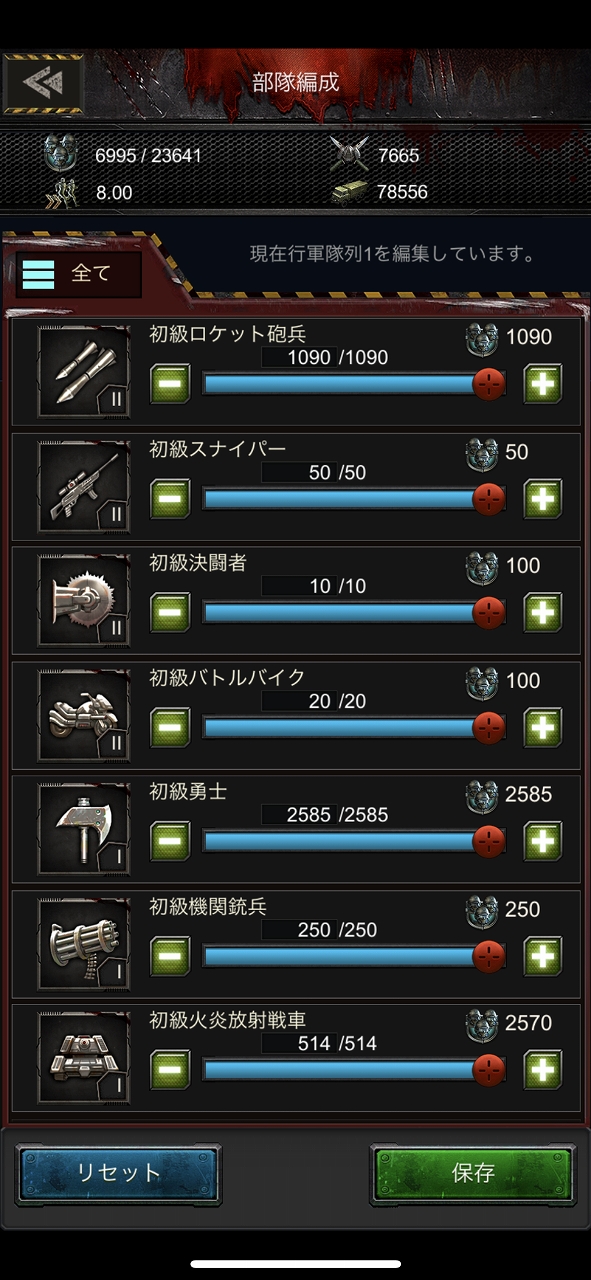Tap the 初級火炎放射戦車 tank icon

coord(84,1057)
